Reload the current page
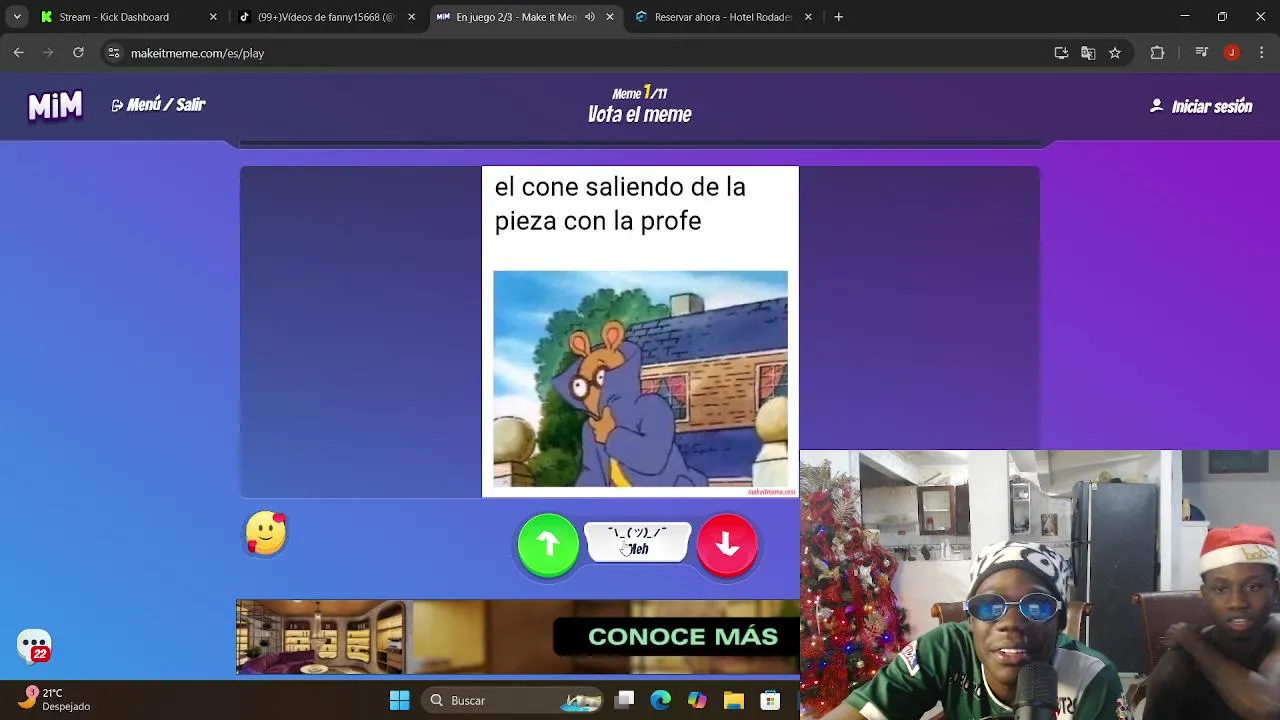This screenshot has height=720, width=1280. pyautogui.click(x=78, y=53)
